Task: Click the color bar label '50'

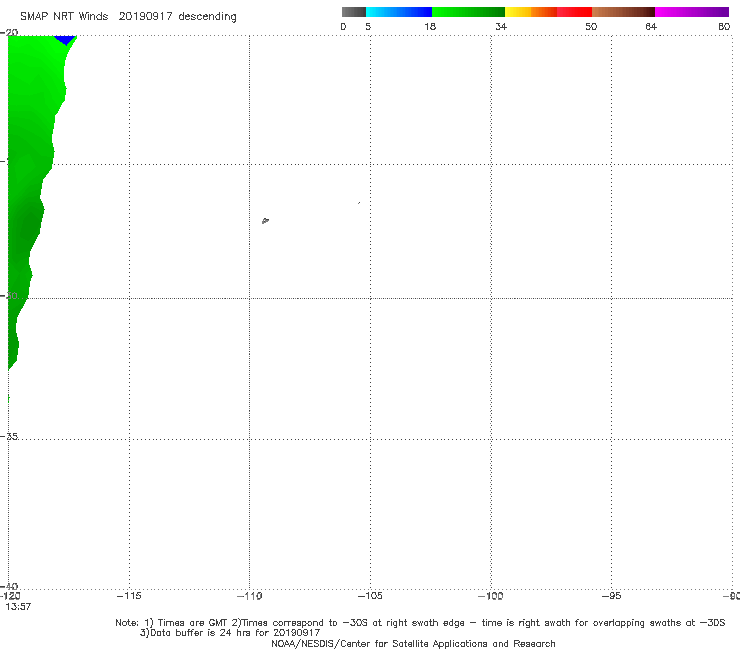Action: [591, 26]
